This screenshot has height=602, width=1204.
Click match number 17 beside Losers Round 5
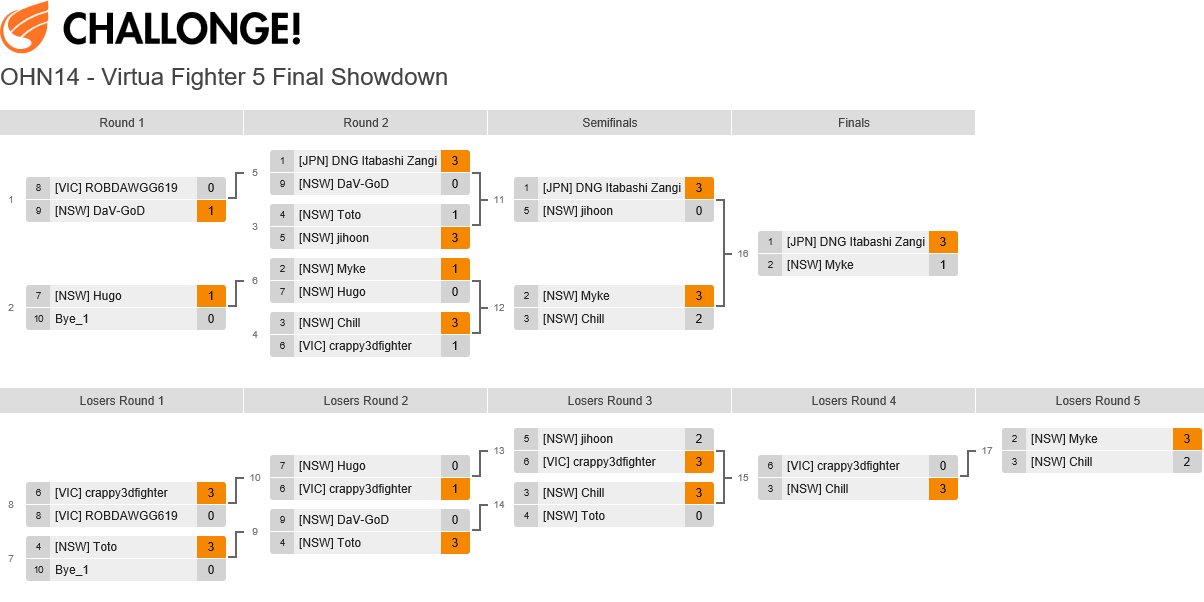pyautogui.click(x=987, y=451)
